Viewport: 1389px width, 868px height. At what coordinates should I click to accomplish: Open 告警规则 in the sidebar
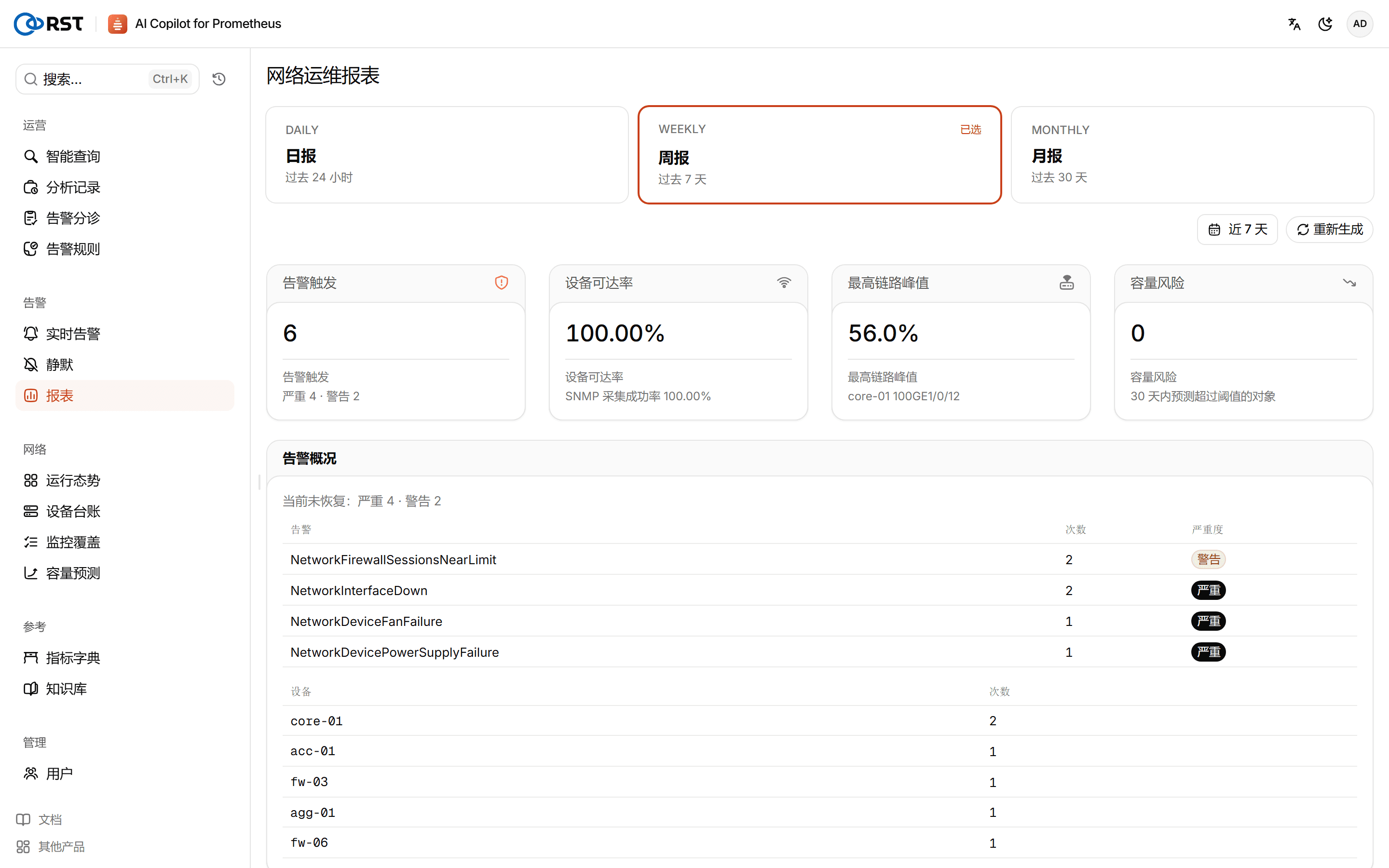click(124, 248)
